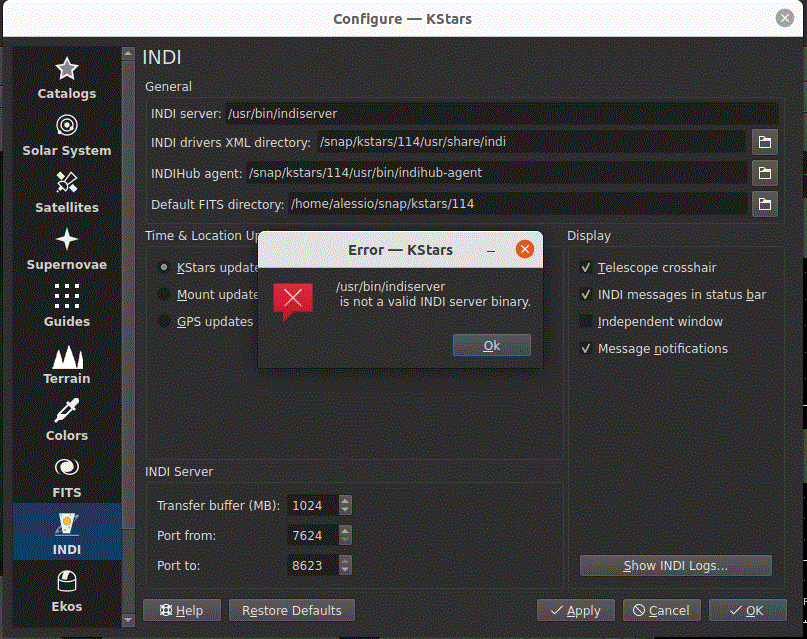Decrease the Port to value
The height and width of the screenshot is (639, 807).
click(345, 570)
